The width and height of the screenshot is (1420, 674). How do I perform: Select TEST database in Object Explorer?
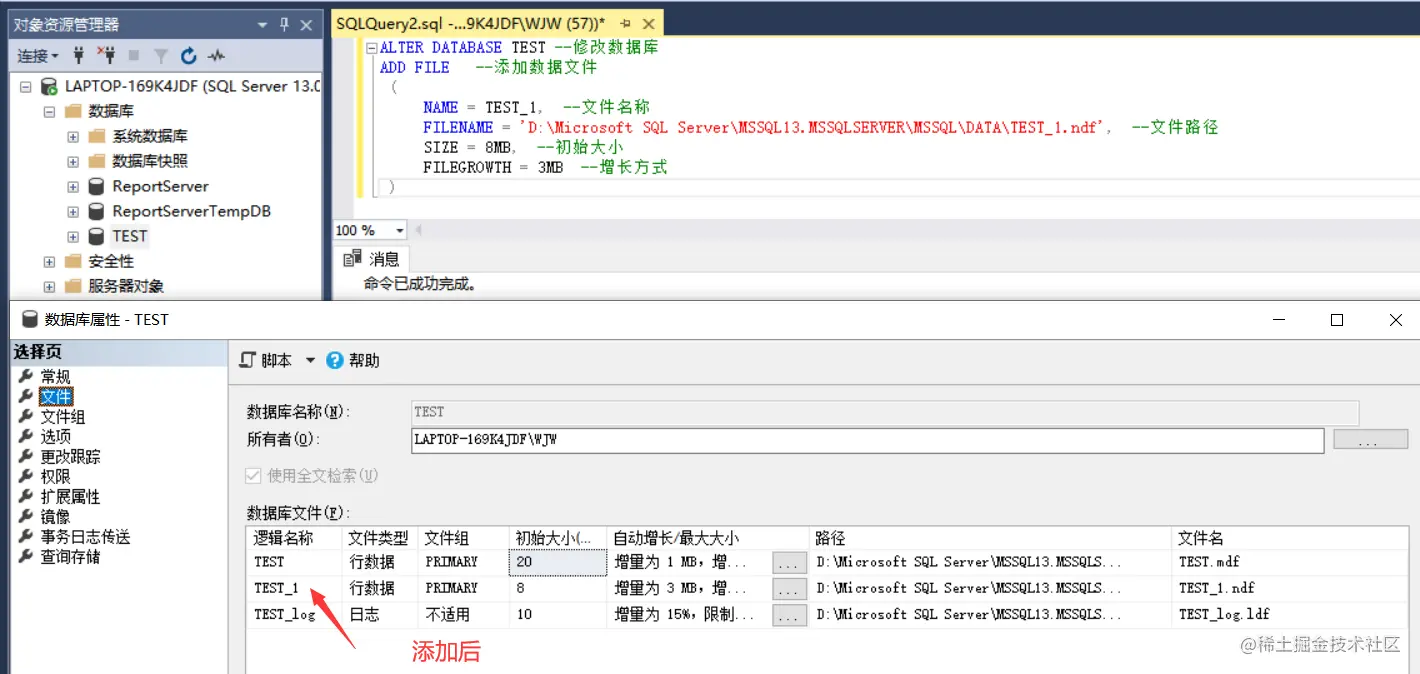point(130,236)
